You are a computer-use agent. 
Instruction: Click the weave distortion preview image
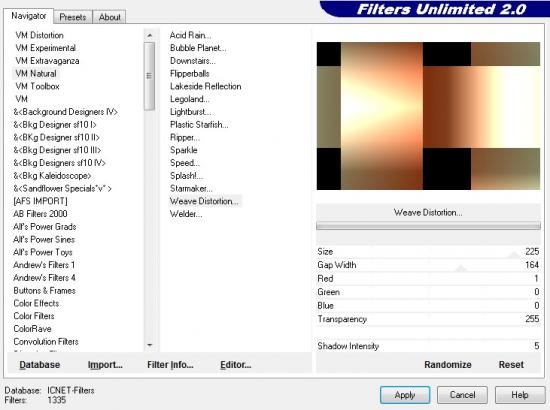tap(428, 116)
